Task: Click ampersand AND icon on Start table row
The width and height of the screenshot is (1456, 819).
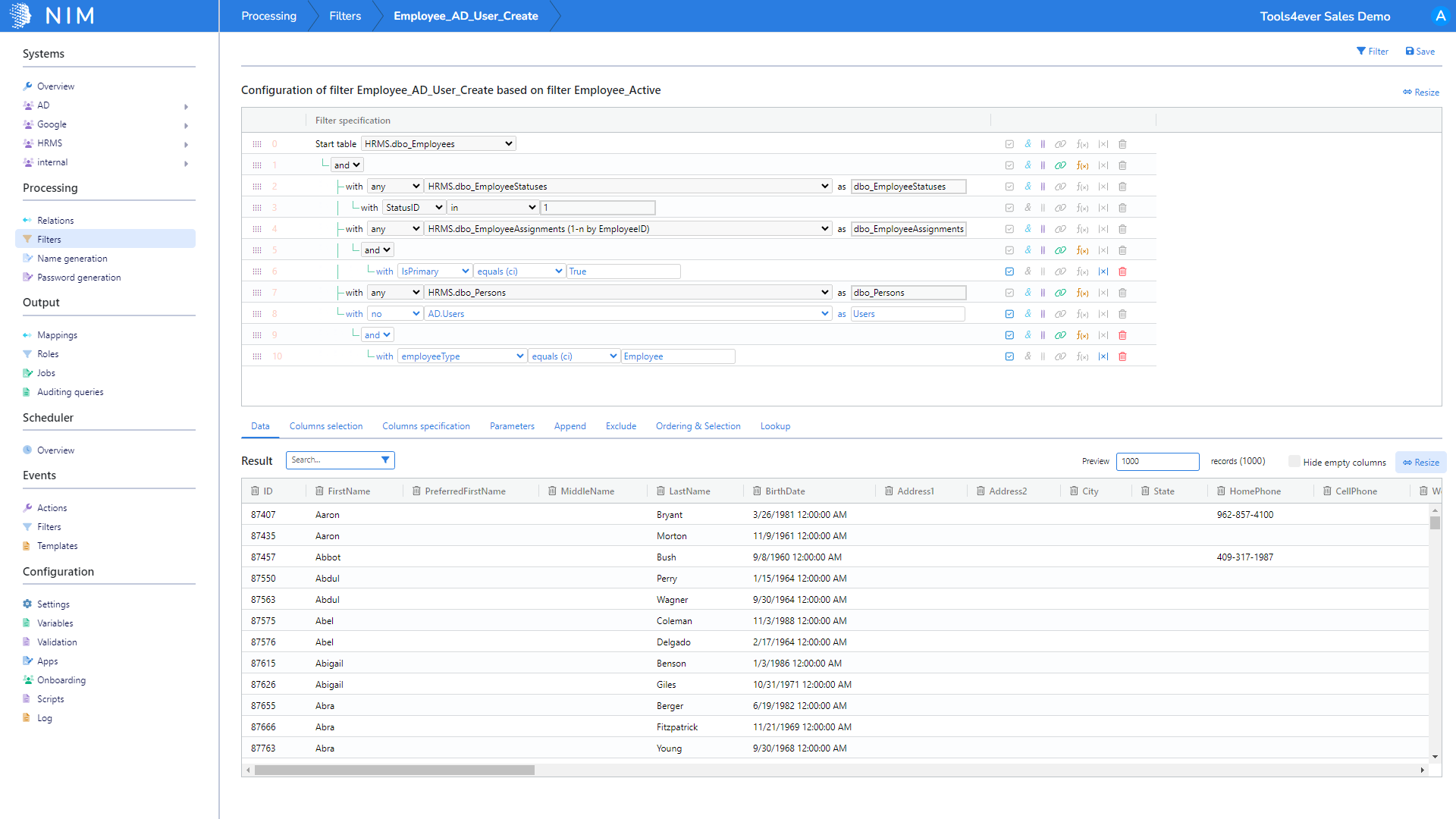Action: (x=1028, y=144)
